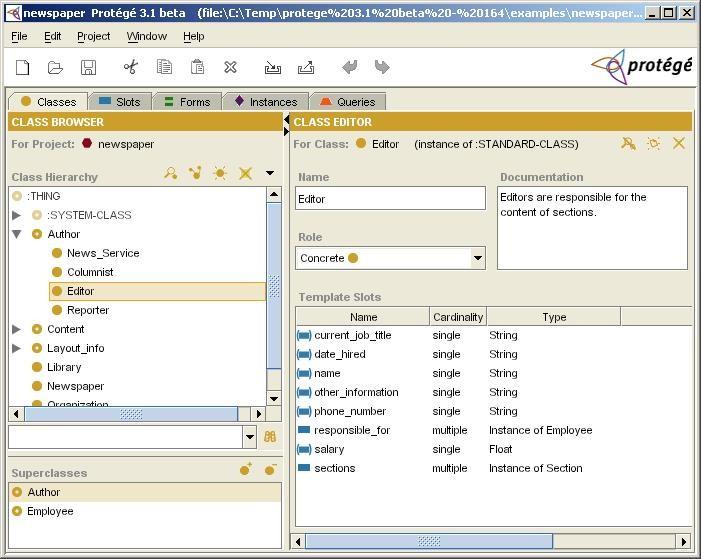
Task: Click the Class Hierarchy scroll up arrow
Action: pyautogui.click(x=274, y=195)
